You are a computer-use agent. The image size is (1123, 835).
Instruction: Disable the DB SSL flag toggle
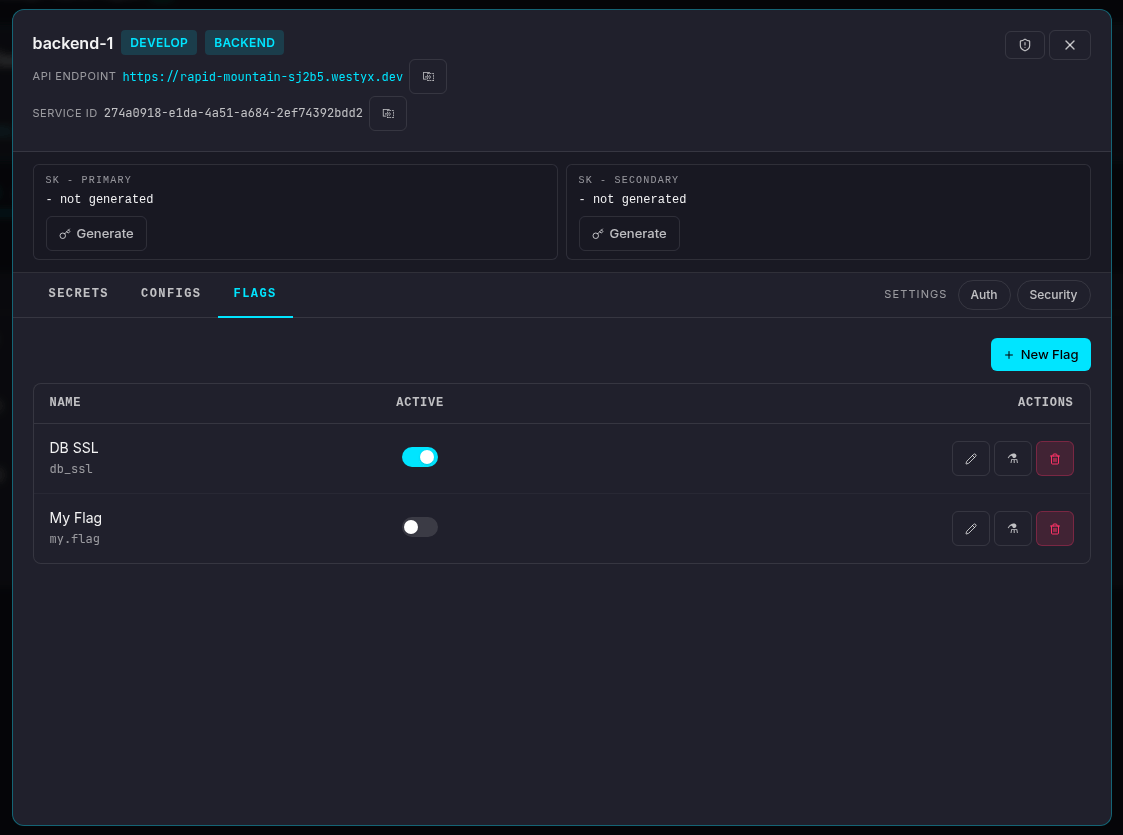click(x=420, y=457)
